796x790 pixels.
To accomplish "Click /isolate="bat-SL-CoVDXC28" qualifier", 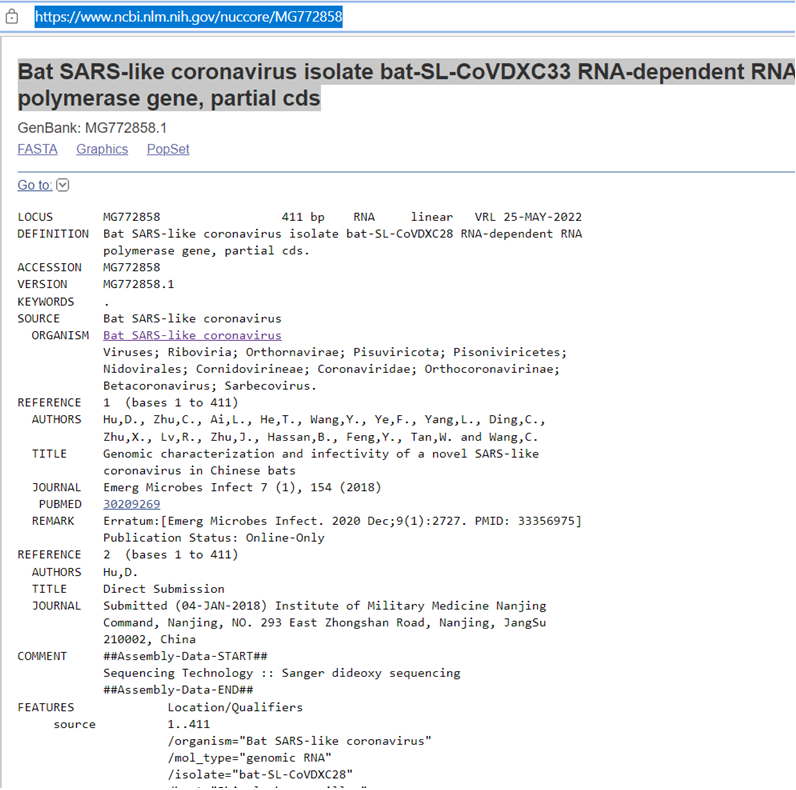I will coord(260,774).
